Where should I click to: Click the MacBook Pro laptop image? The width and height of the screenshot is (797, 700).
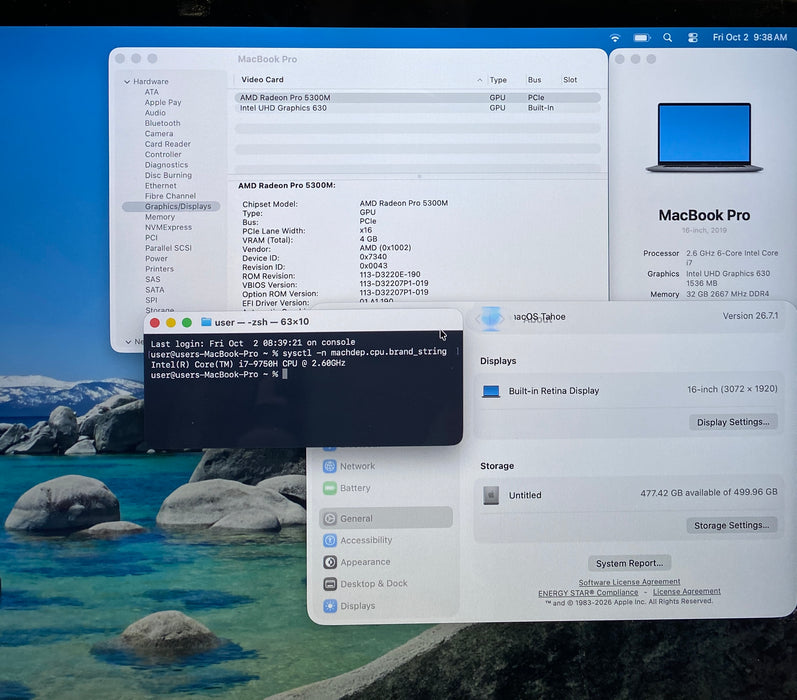tap(704, 137)
